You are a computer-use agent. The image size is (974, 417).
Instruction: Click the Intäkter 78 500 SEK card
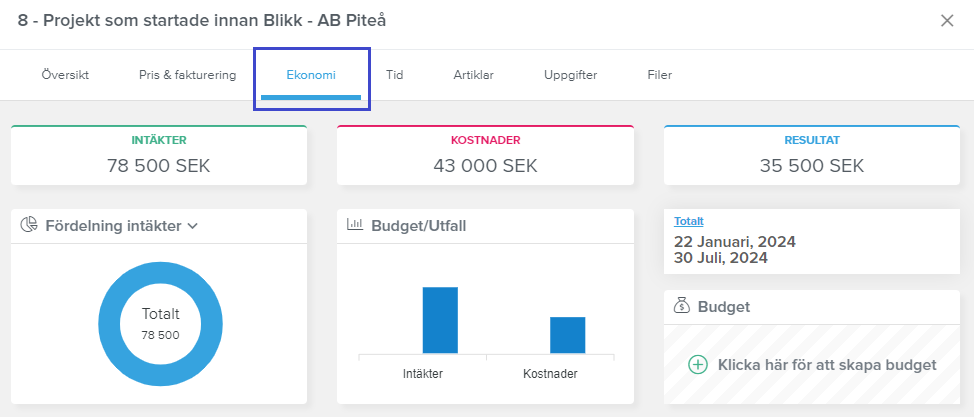[159, 156]
